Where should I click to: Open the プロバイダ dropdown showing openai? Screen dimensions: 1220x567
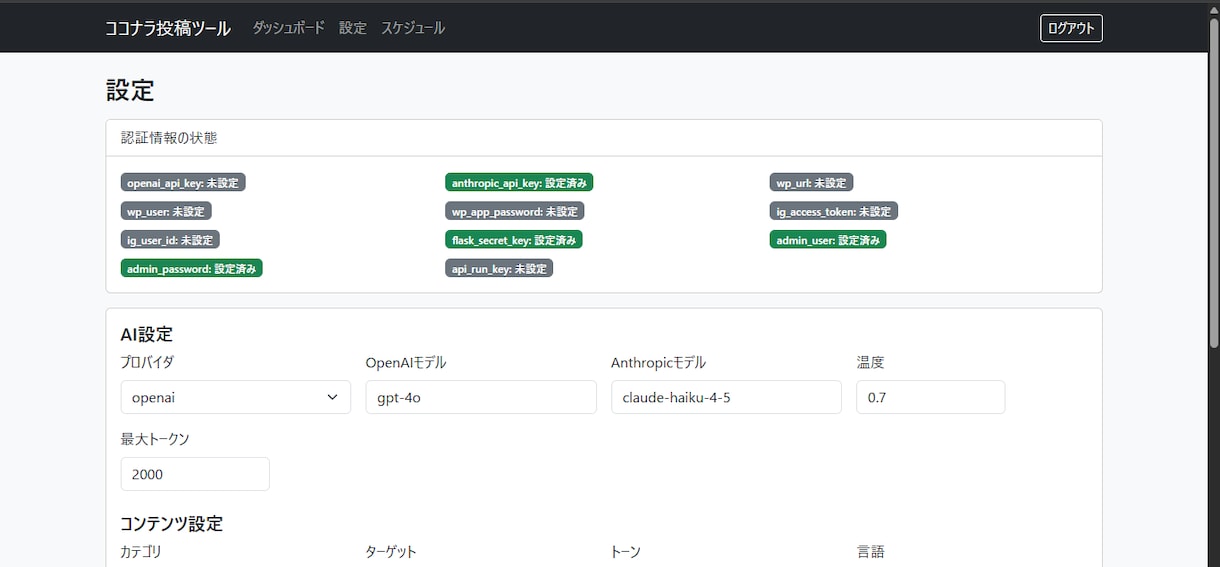coord(236,397)
